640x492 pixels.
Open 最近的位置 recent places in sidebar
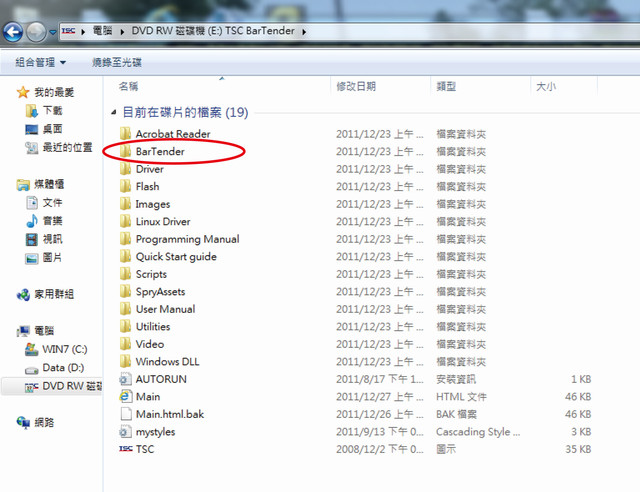59,147
